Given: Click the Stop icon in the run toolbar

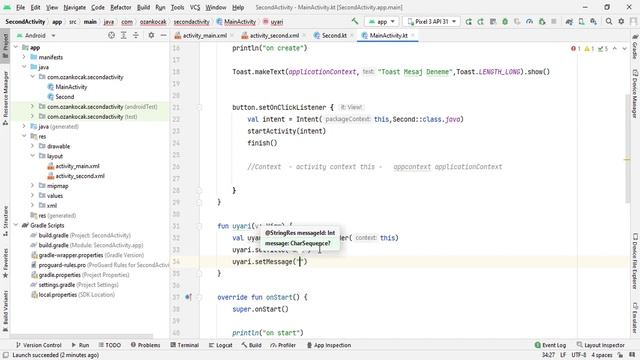Looking at the screenshot, I should click(x=554, y=22).
